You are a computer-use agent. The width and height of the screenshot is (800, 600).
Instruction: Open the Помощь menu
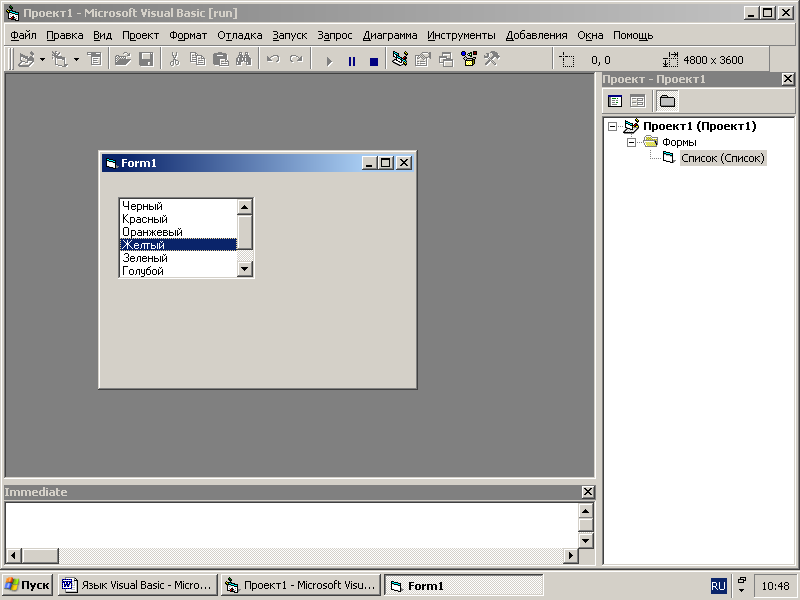pyautogui.click(x=633, y=35)
